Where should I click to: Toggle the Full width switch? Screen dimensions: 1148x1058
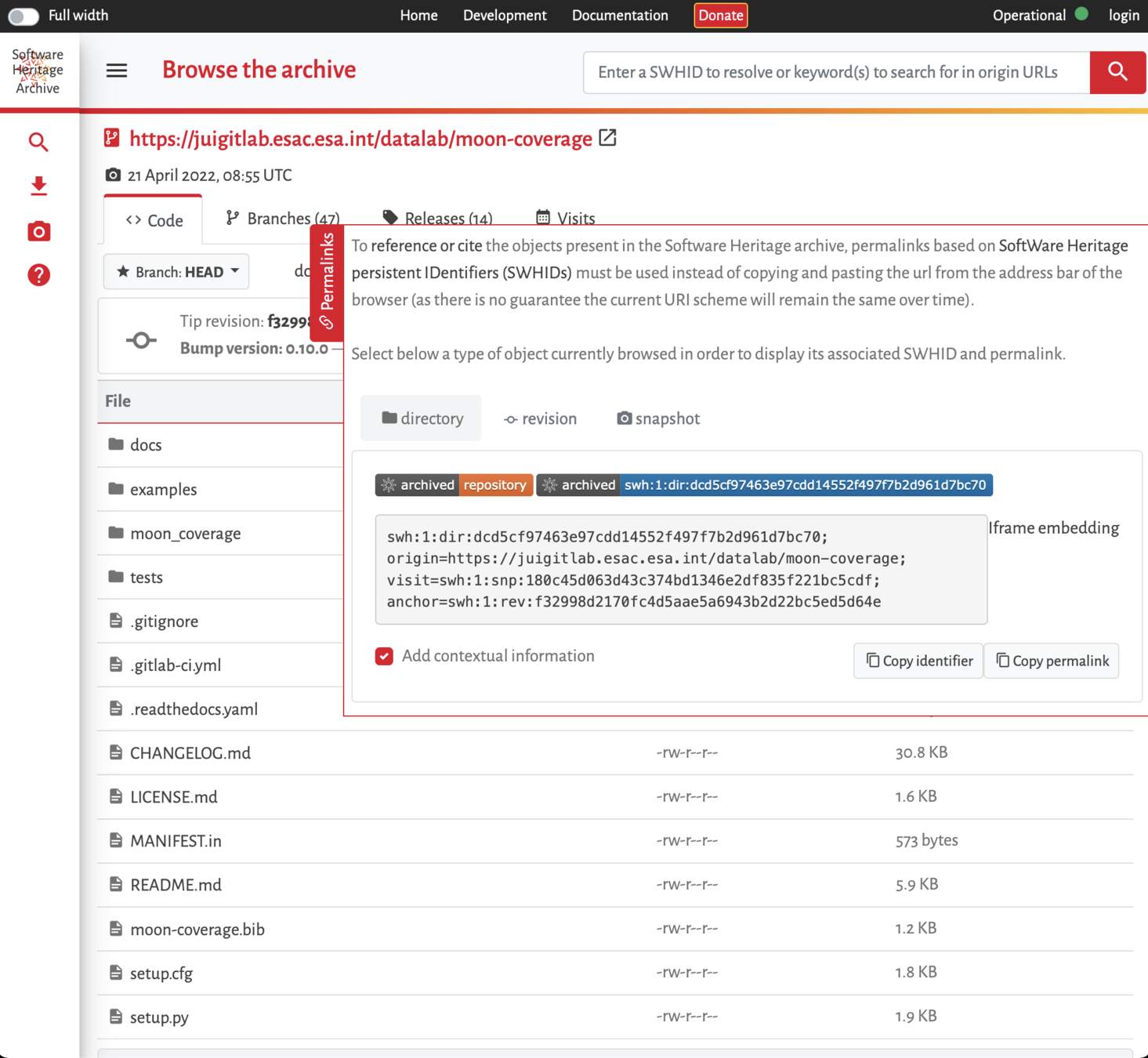[x=24, y=16]
